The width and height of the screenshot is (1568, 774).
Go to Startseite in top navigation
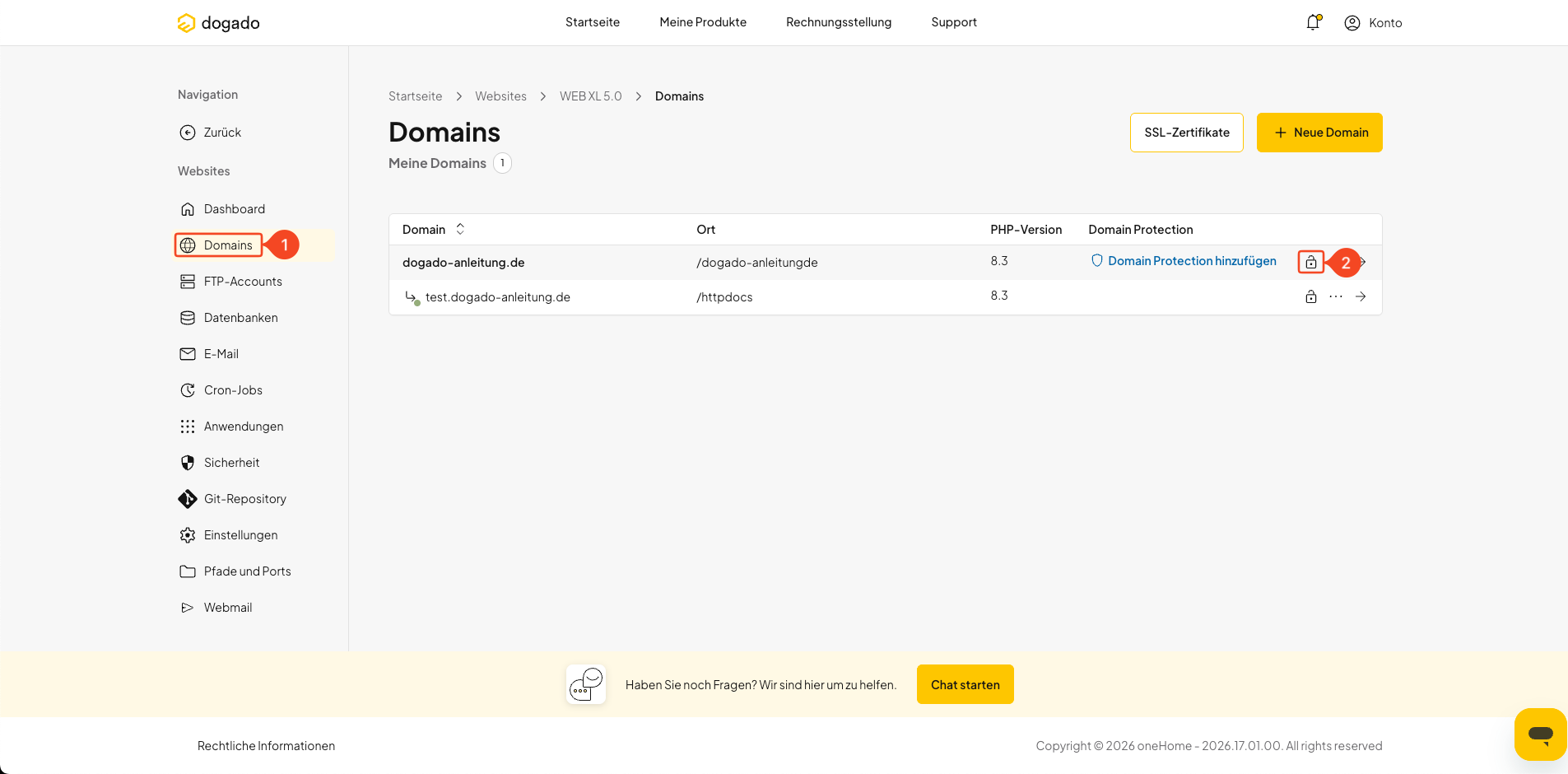593,22
